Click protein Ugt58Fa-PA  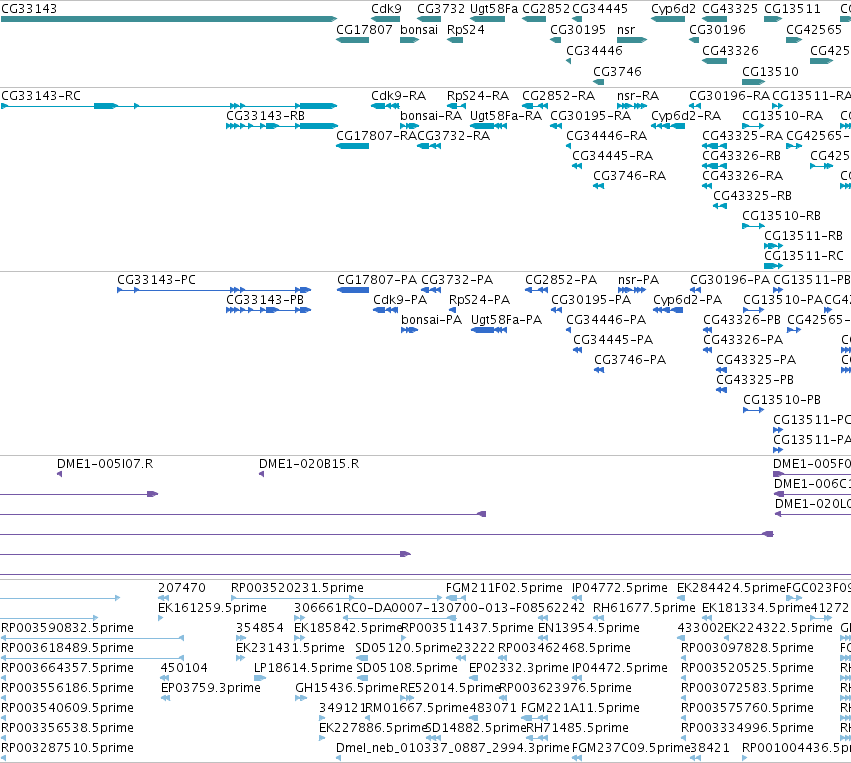[x=506, y=320]
